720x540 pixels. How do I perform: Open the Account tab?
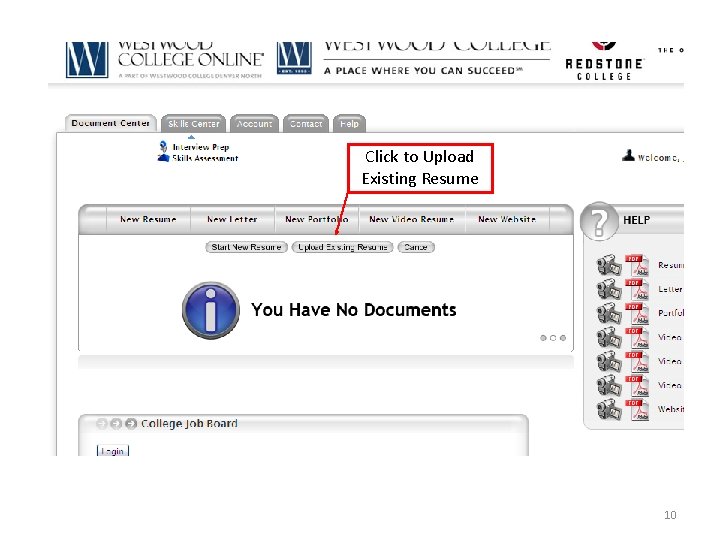254,124
